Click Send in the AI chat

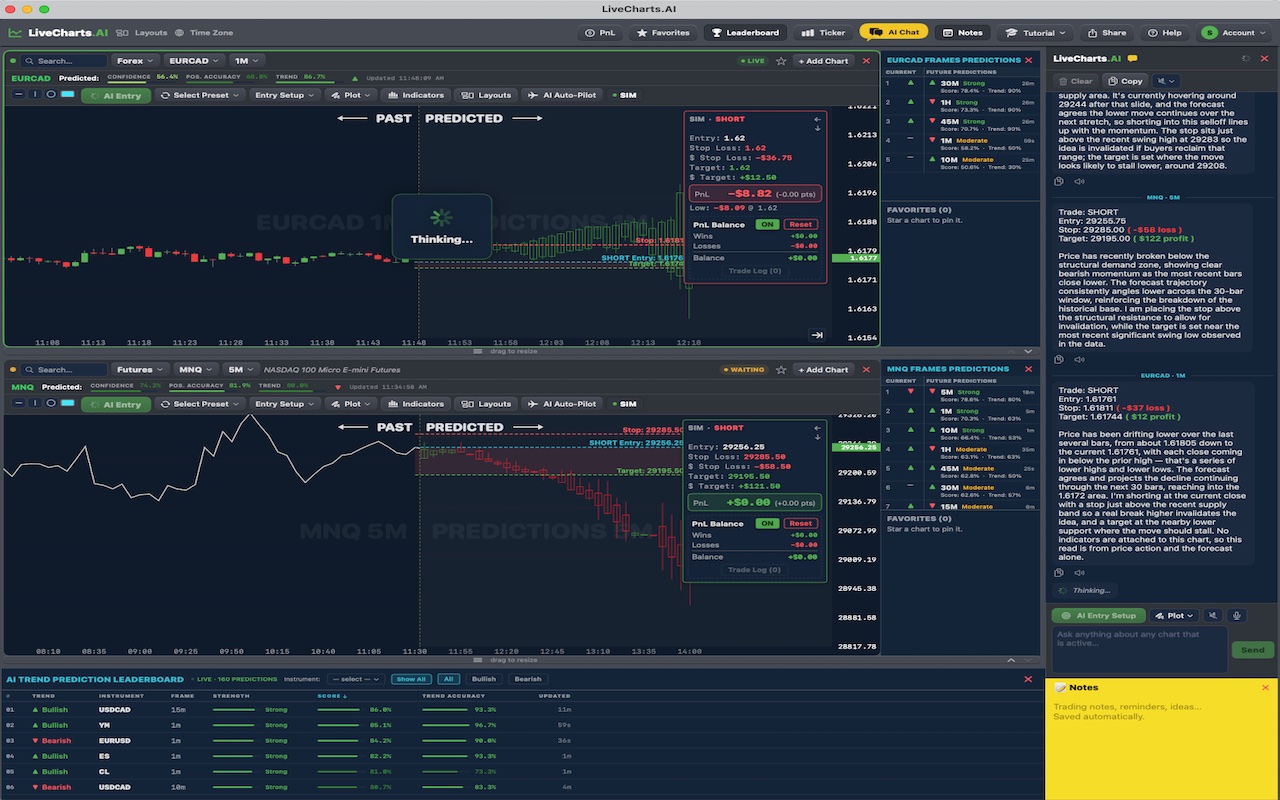pos(1253,650)
